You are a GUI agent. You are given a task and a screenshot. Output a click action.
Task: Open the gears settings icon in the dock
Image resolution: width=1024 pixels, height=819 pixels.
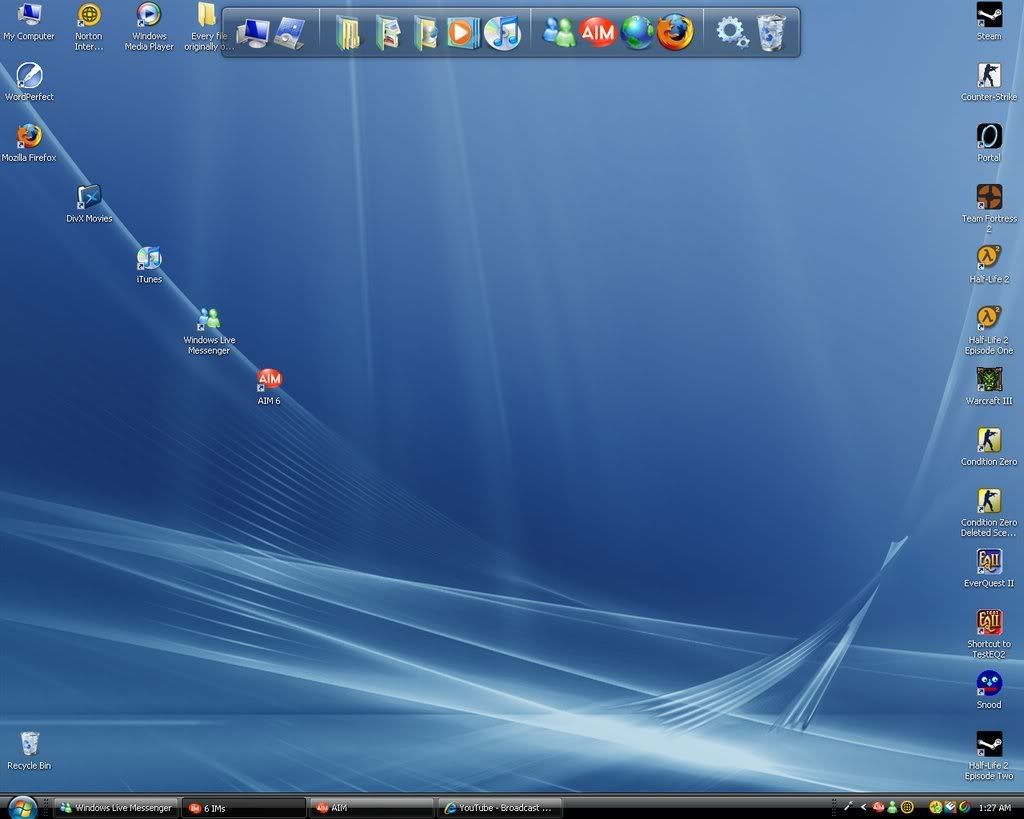[x=731, y=32]
